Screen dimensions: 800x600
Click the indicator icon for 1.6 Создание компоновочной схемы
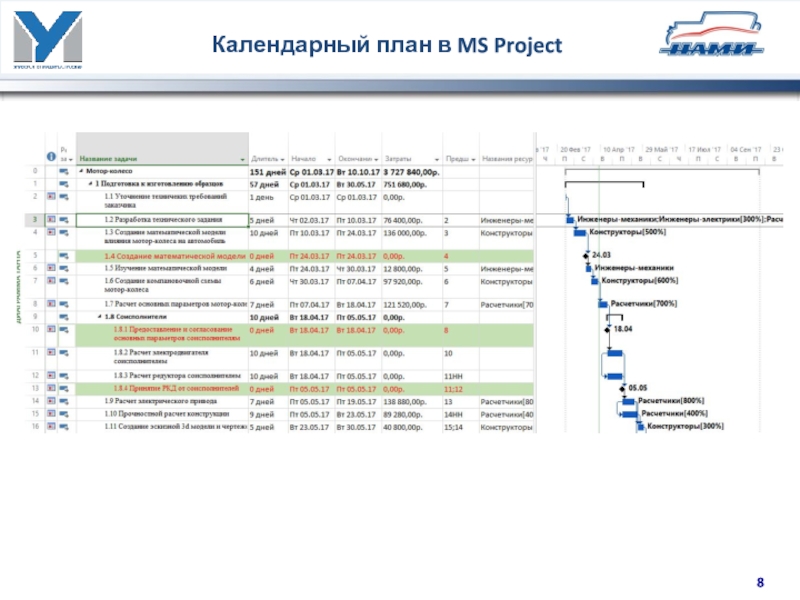pos(51,281)
